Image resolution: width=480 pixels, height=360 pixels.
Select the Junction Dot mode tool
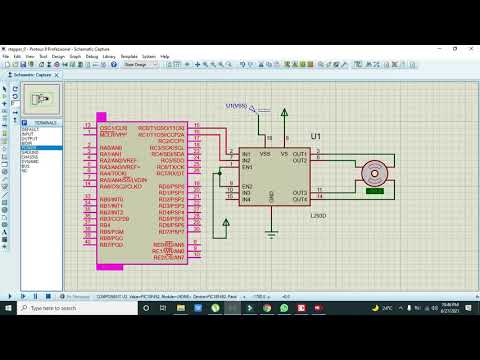point(4,104)
